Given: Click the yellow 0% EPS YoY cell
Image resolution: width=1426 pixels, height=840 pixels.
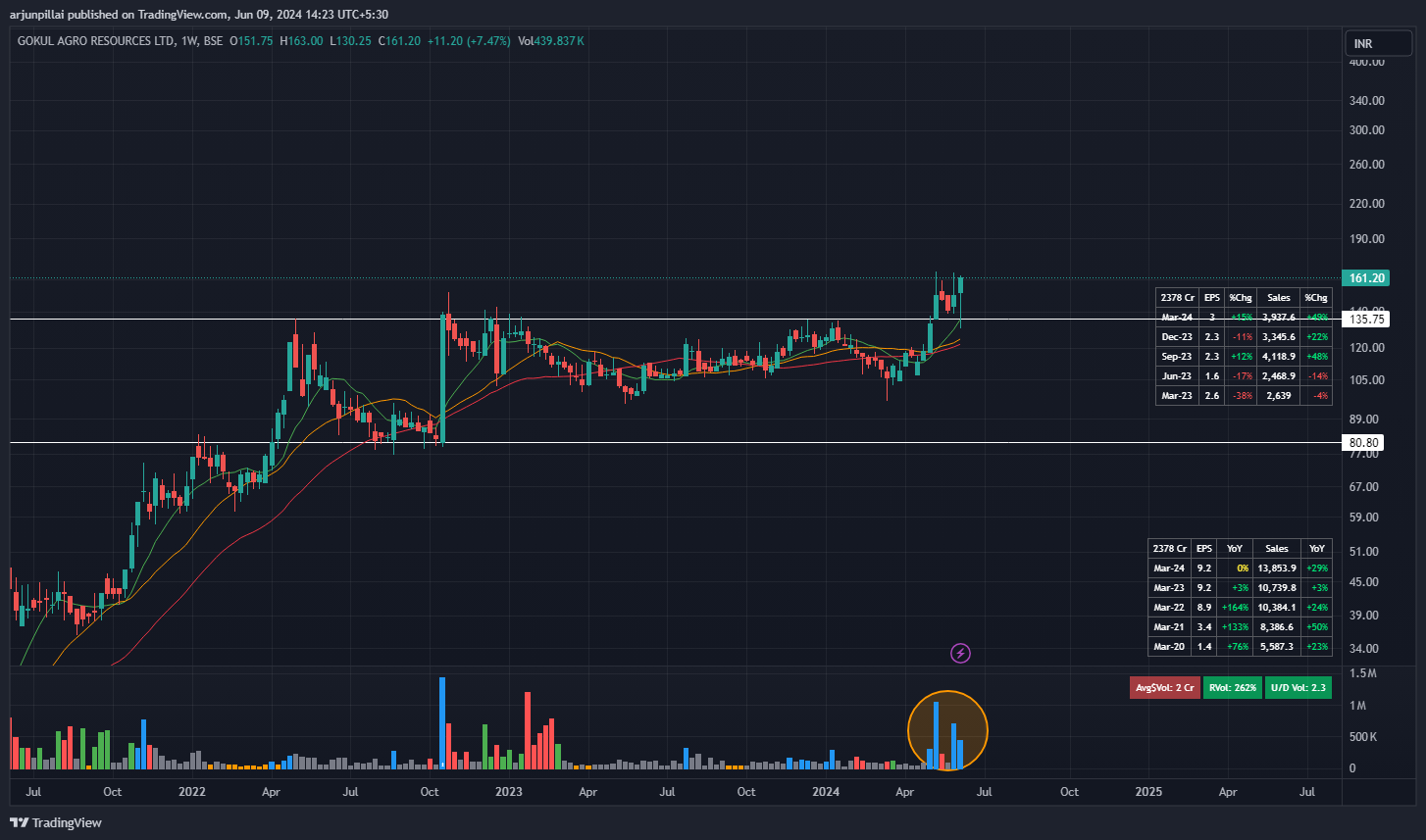Looking at the screenshot, I should tap(1235, 568).
